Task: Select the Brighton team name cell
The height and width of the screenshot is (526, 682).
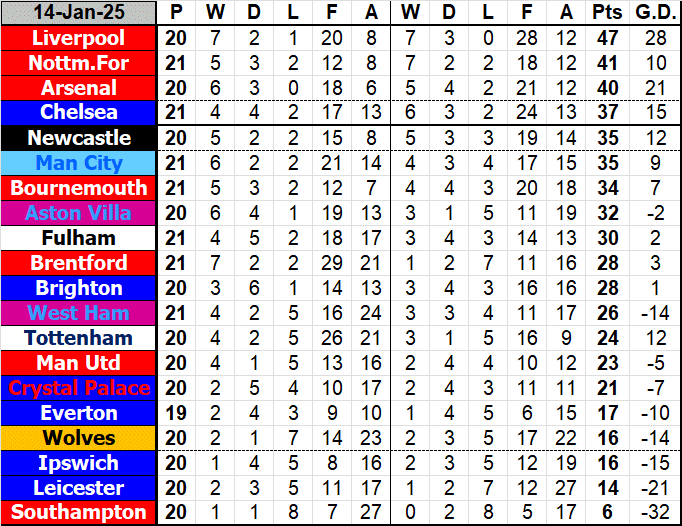Action: click(79, 288)
